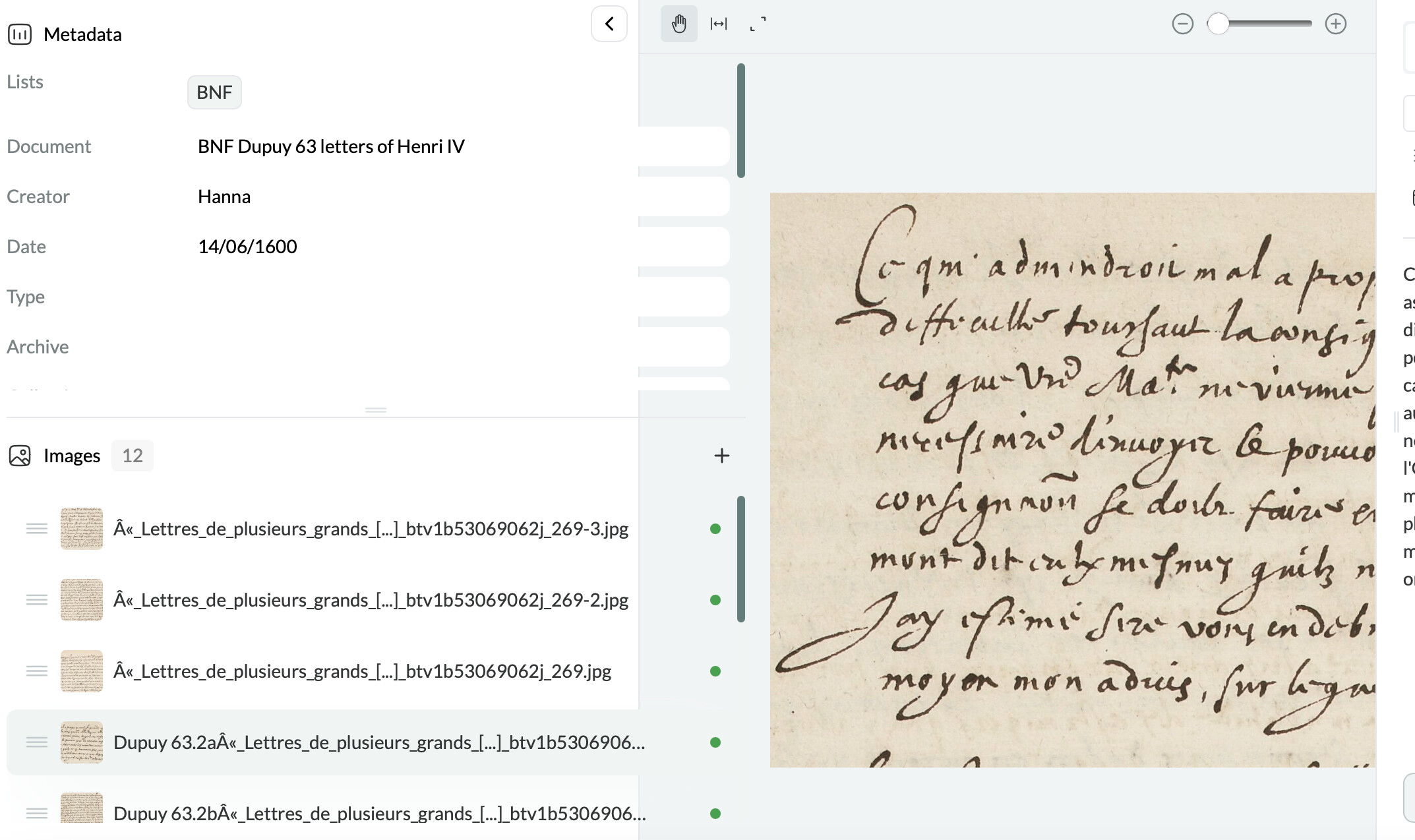Screen dimensions: 1415x840
Task: Click the drag handle of the Dupuy 63.2b row
Action: [x=37, y=814]
